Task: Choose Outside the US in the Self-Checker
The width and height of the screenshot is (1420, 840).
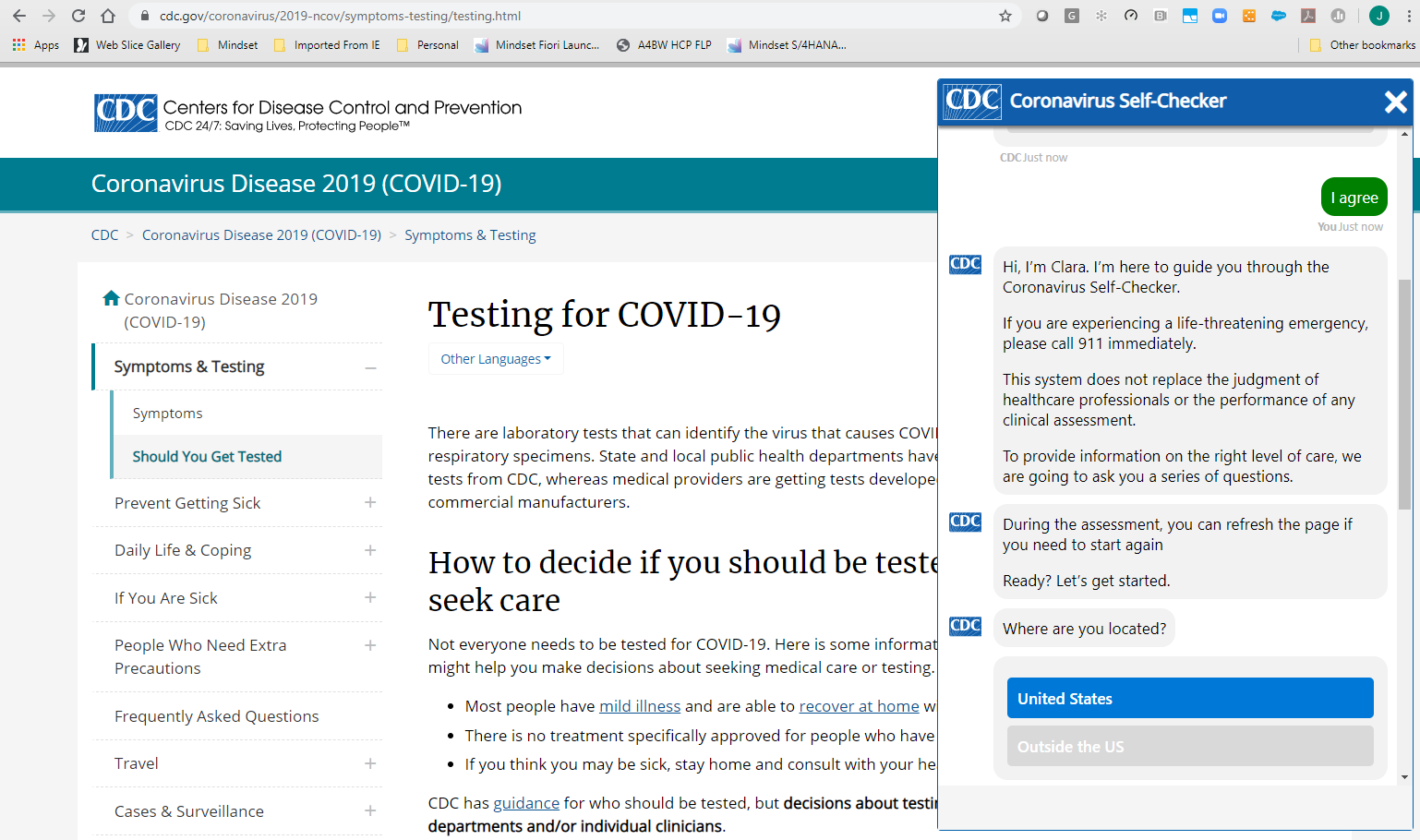Action: (x=1190, y=746)
